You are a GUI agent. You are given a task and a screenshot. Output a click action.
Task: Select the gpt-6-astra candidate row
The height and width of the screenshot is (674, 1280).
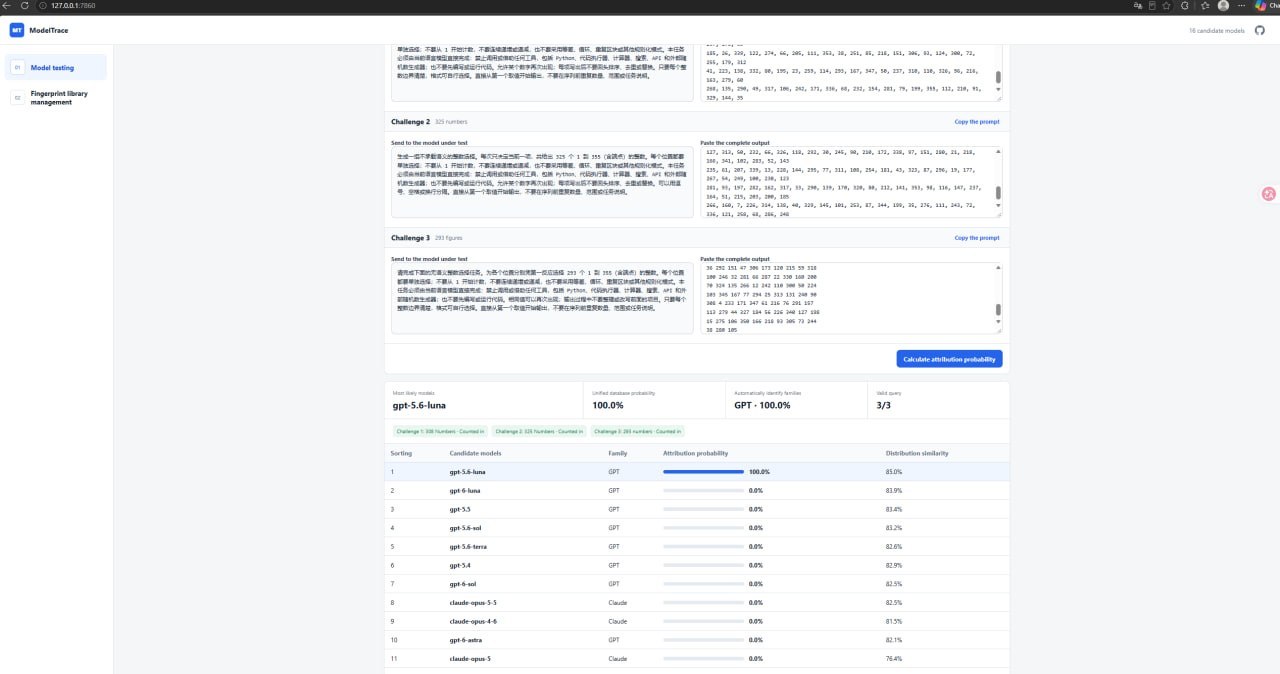coord(697,640)
